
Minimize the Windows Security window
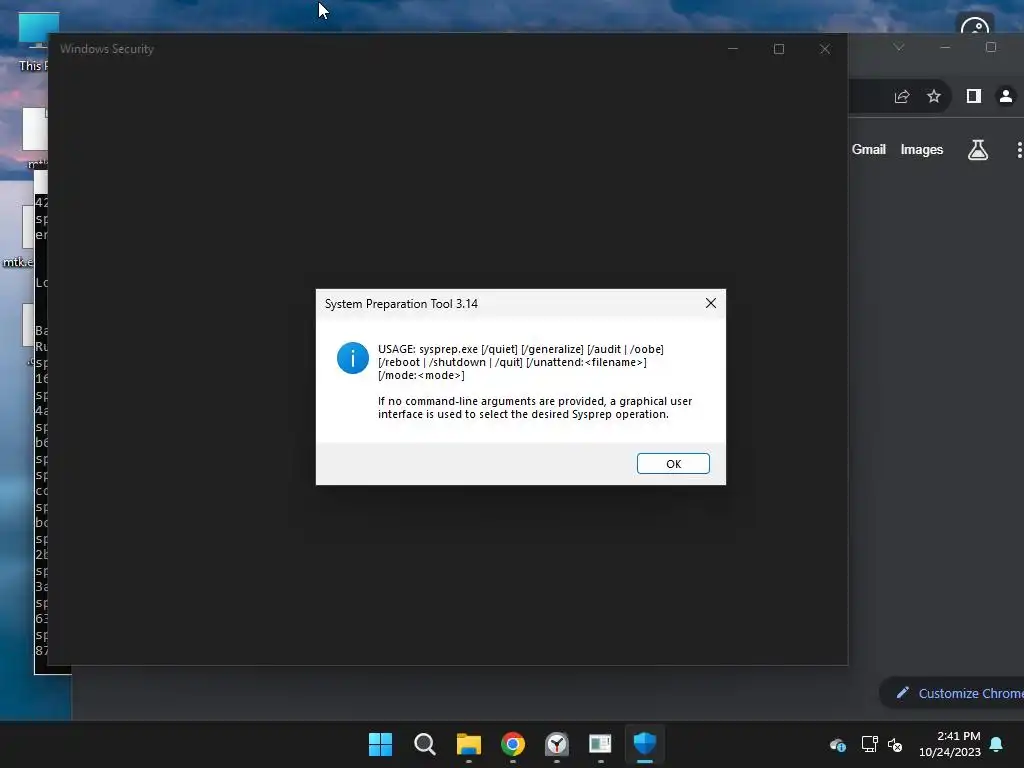point(733,49)
